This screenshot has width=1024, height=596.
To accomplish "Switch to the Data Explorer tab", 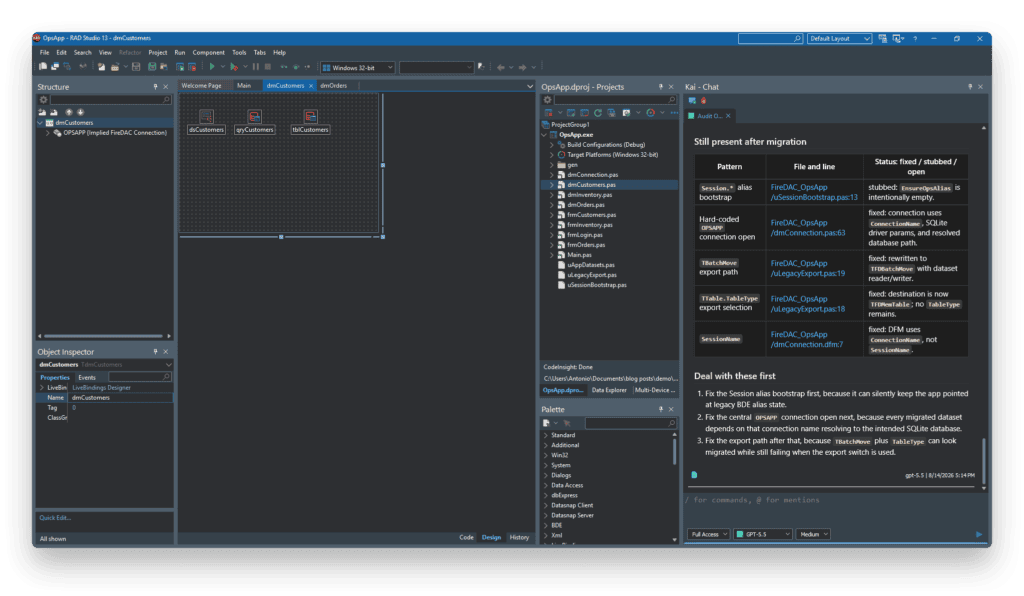I will (609, 390).
